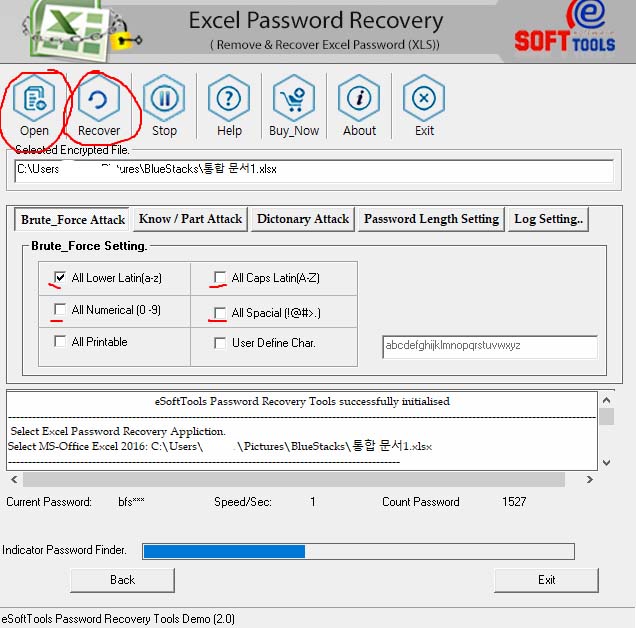Image resolution: width=636 pixels, height=628 pixels.
Task: Click the log line 'Select Excel Password Recovery Appliction.'
Action: click(x=118, y=431)
